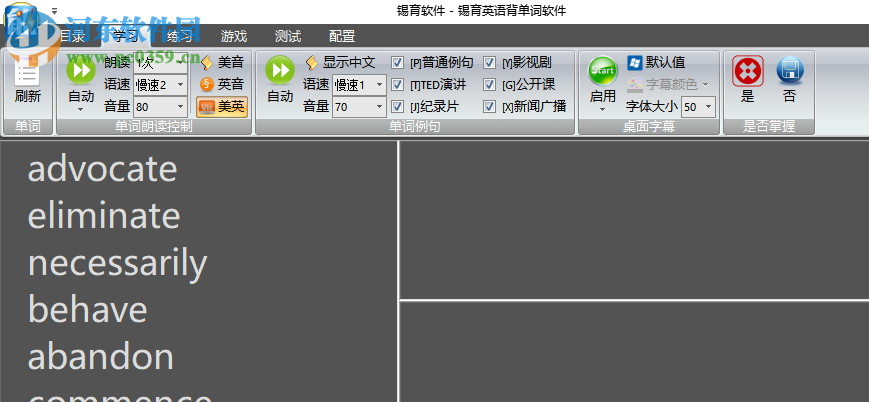The height and width of the screenshot is (402, 869).
Task: Select the word advocate
Action: click(x=103, y=169)
